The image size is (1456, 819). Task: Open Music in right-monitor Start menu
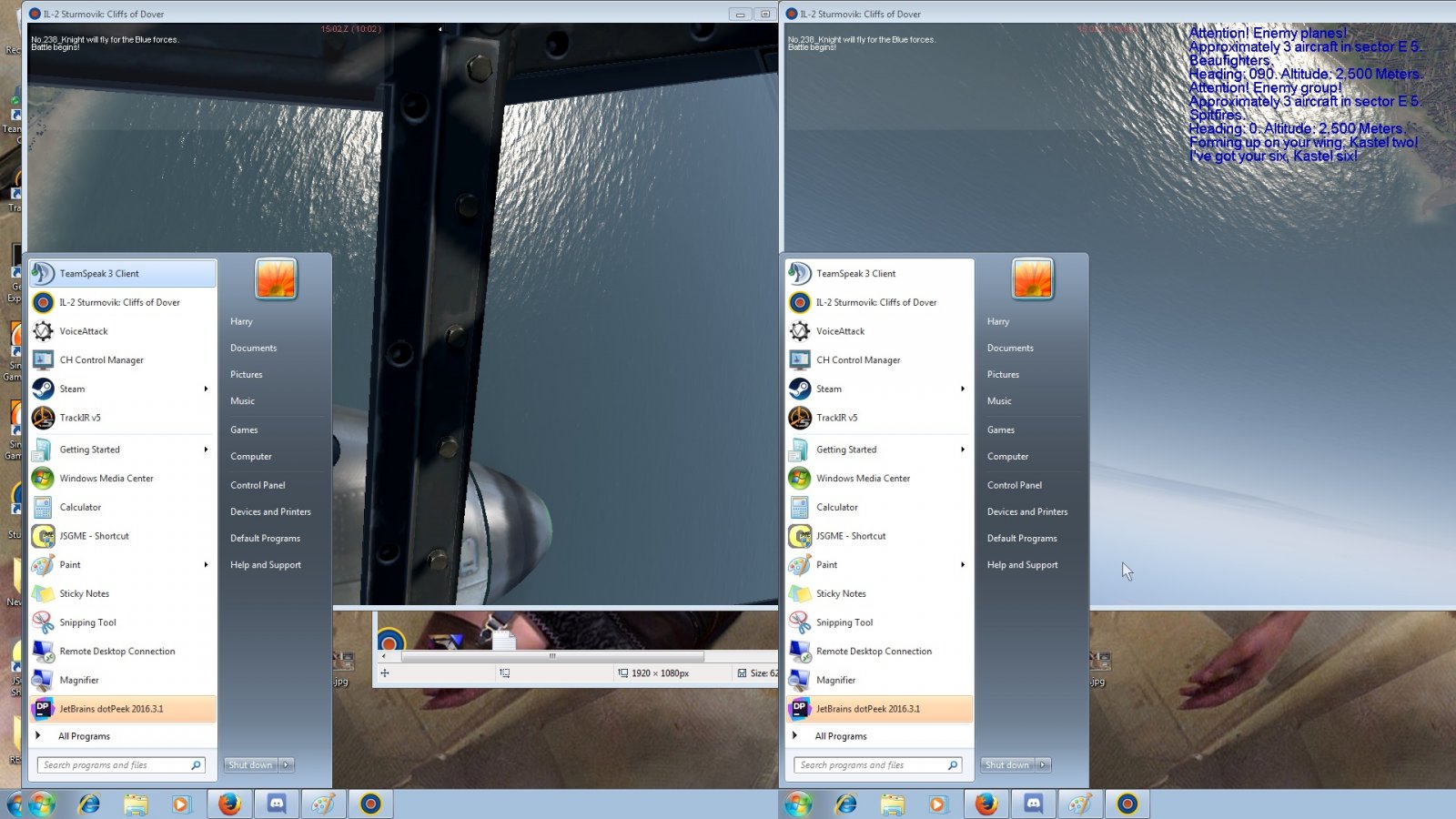point(999,400)
